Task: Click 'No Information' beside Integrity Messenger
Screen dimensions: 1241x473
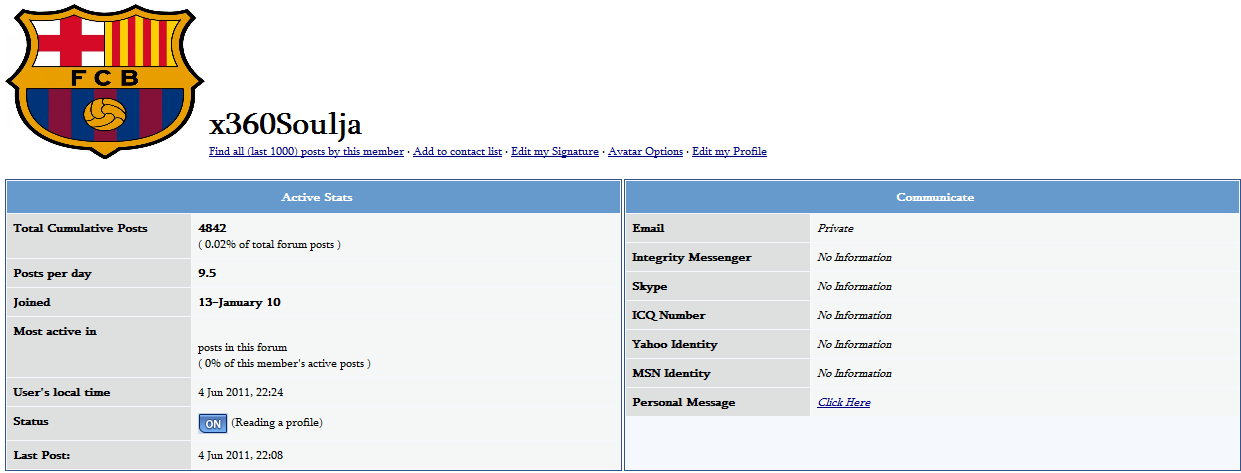Action: point(854,257)
